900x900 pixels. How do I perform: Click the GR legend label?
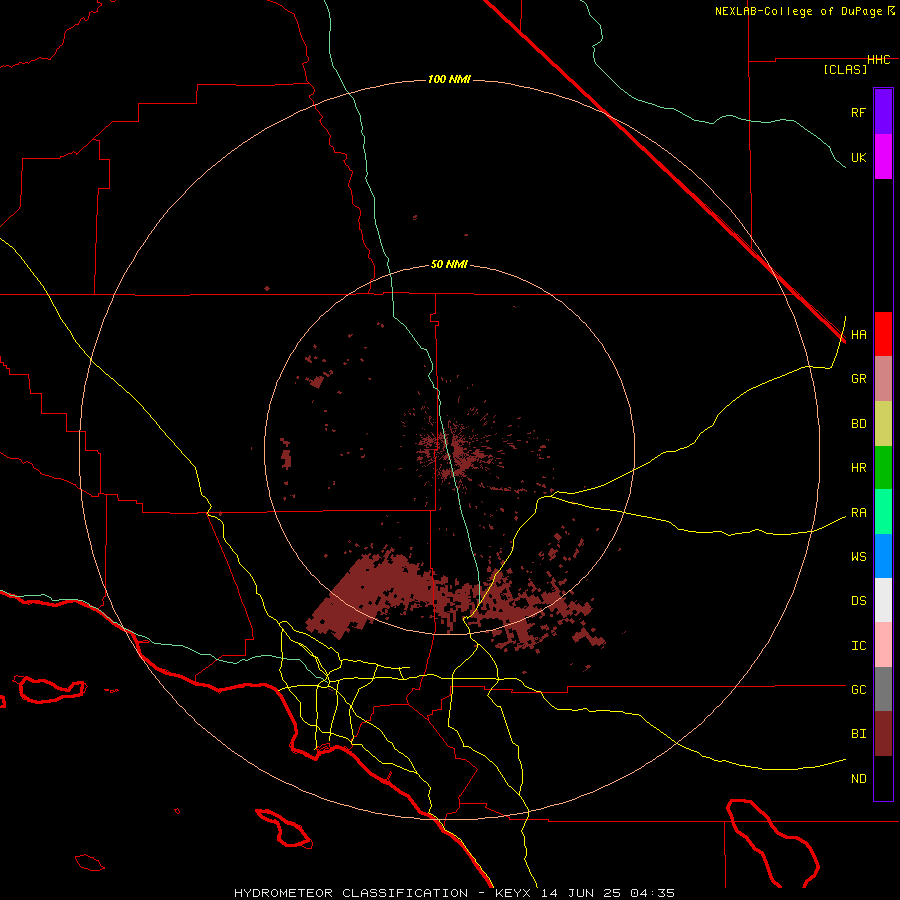coord(859,379)
